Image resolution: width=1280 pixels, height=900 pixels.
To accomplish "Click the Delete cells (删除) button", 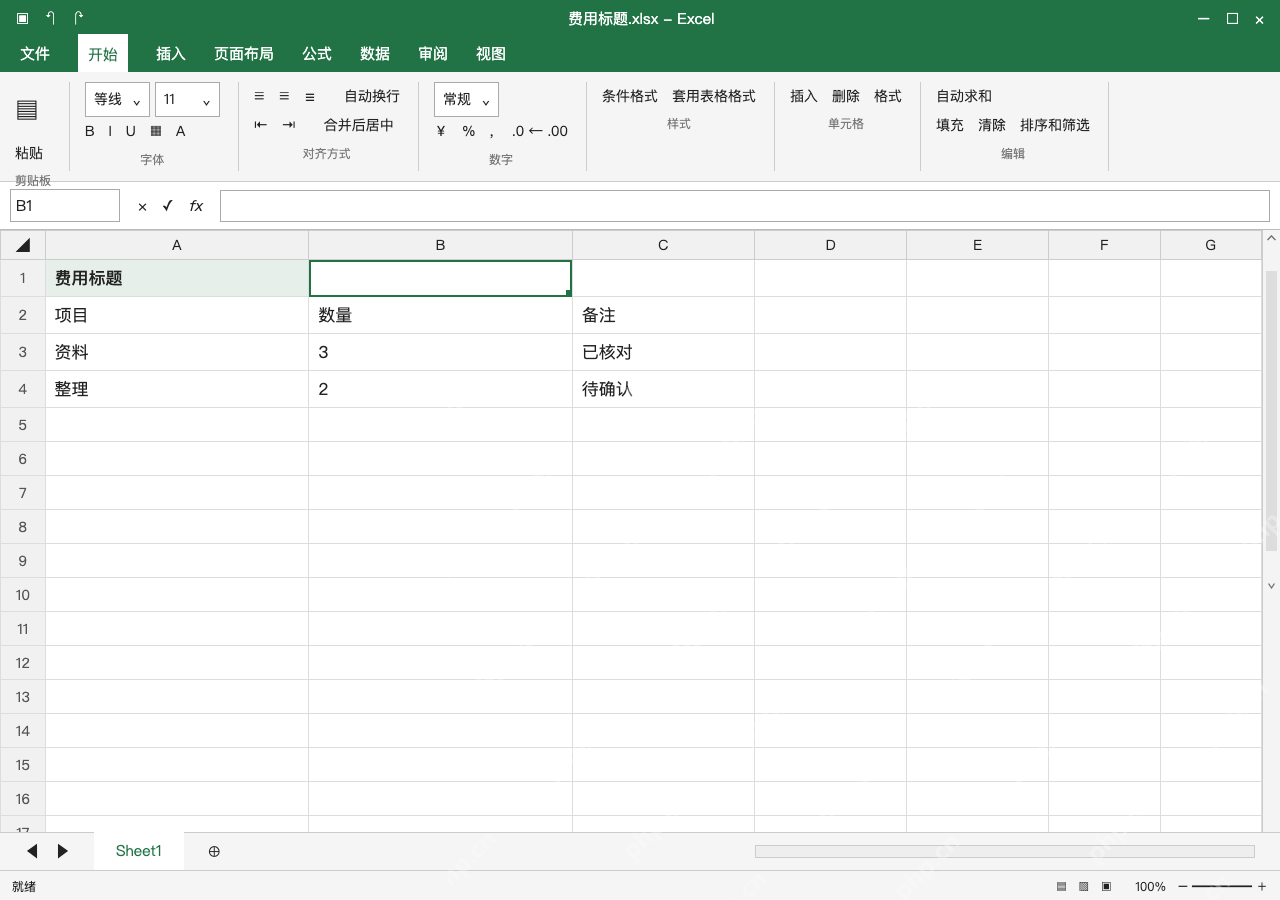I will click(x=846, y=96).
